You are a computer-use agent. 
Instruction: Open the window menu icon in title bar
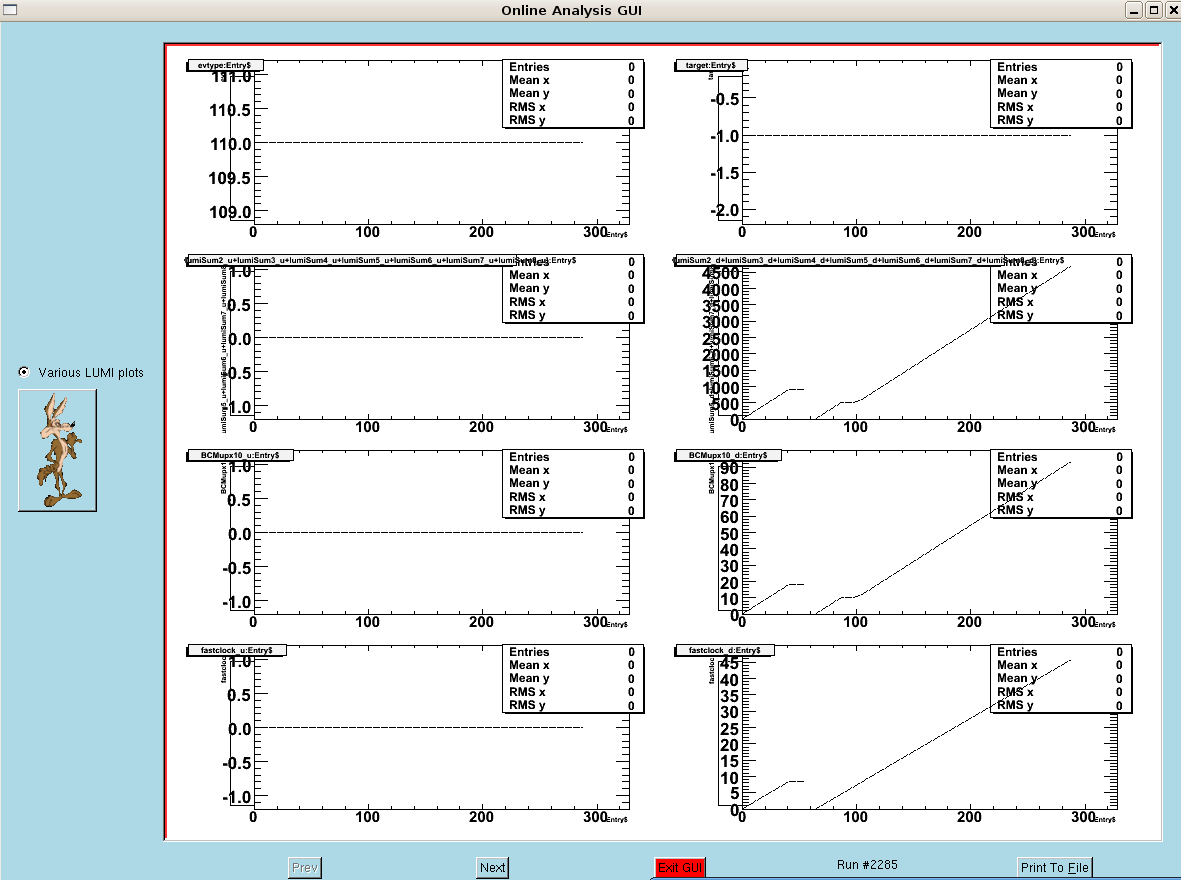coord(10,10)
